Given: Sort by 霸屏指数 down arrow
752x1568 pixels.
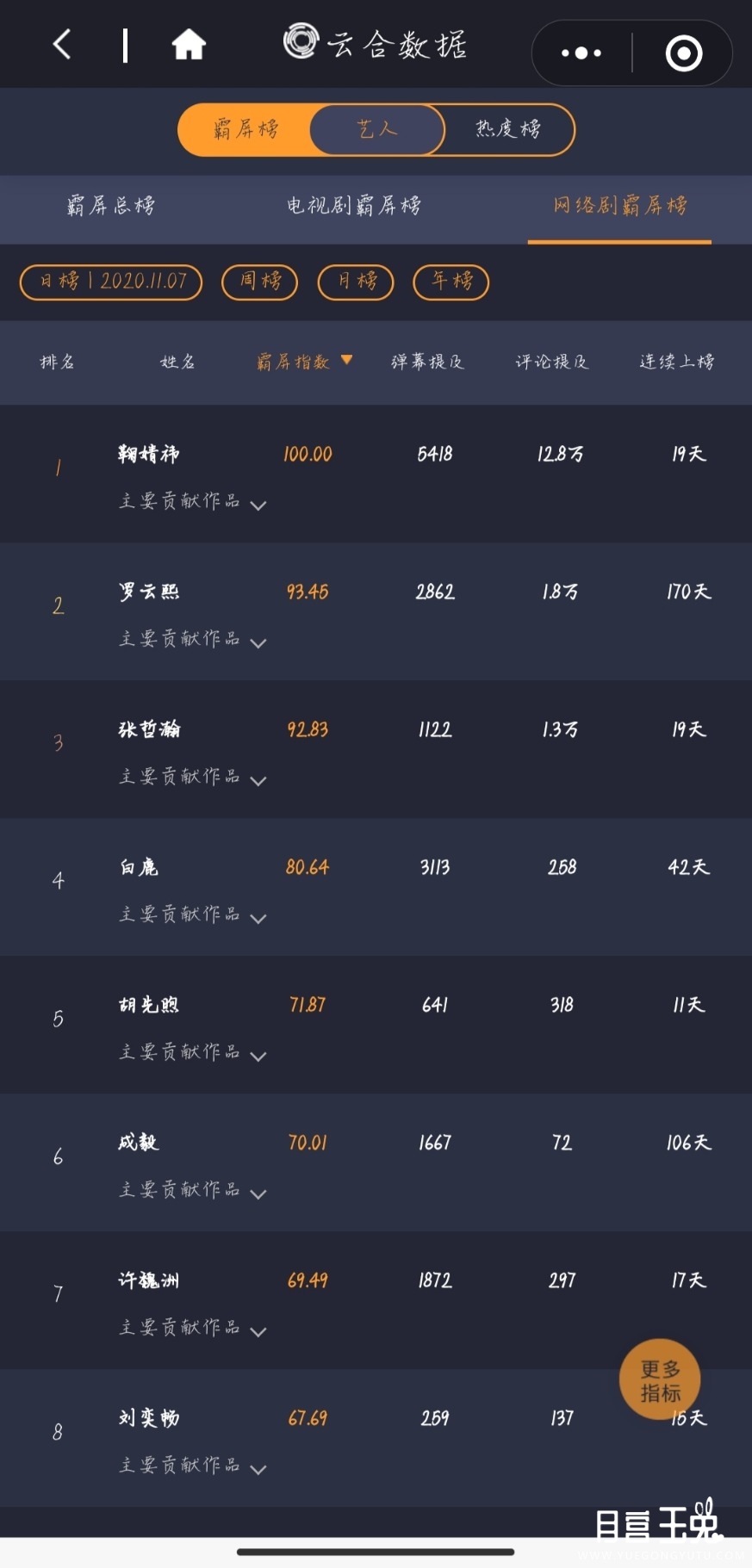Looking at the screenshot, I should (346, 360).
